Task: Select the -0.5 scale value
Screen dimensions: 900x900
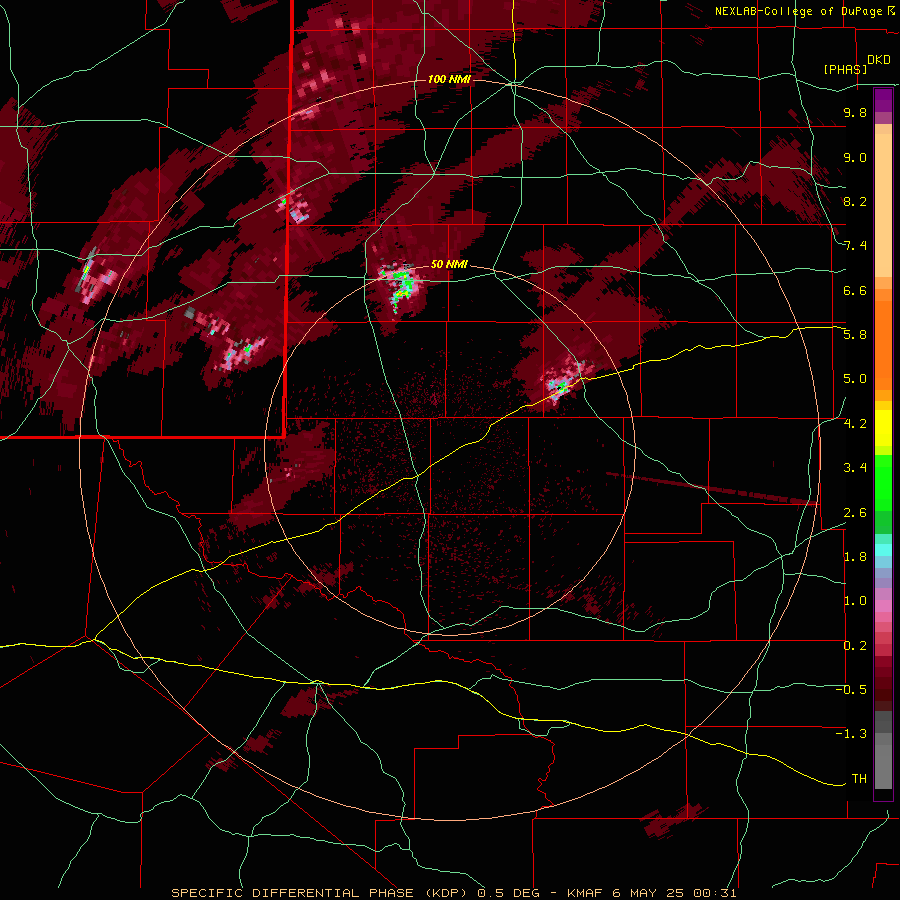Action: (851, 690)
